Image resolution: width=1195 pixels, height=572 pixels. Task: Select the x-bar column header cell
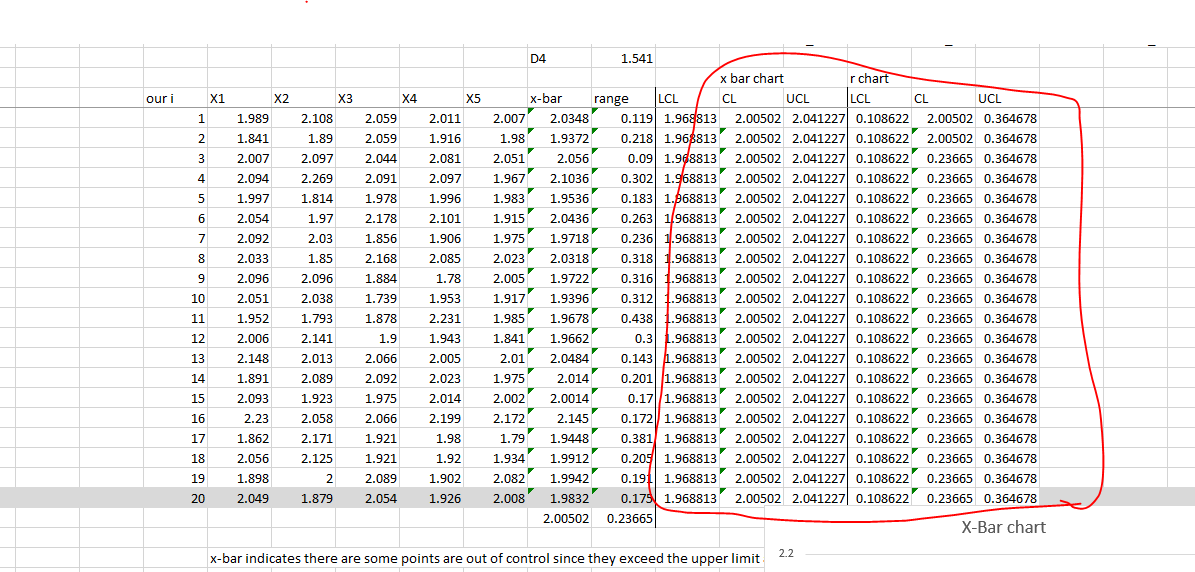pos(559,98)
